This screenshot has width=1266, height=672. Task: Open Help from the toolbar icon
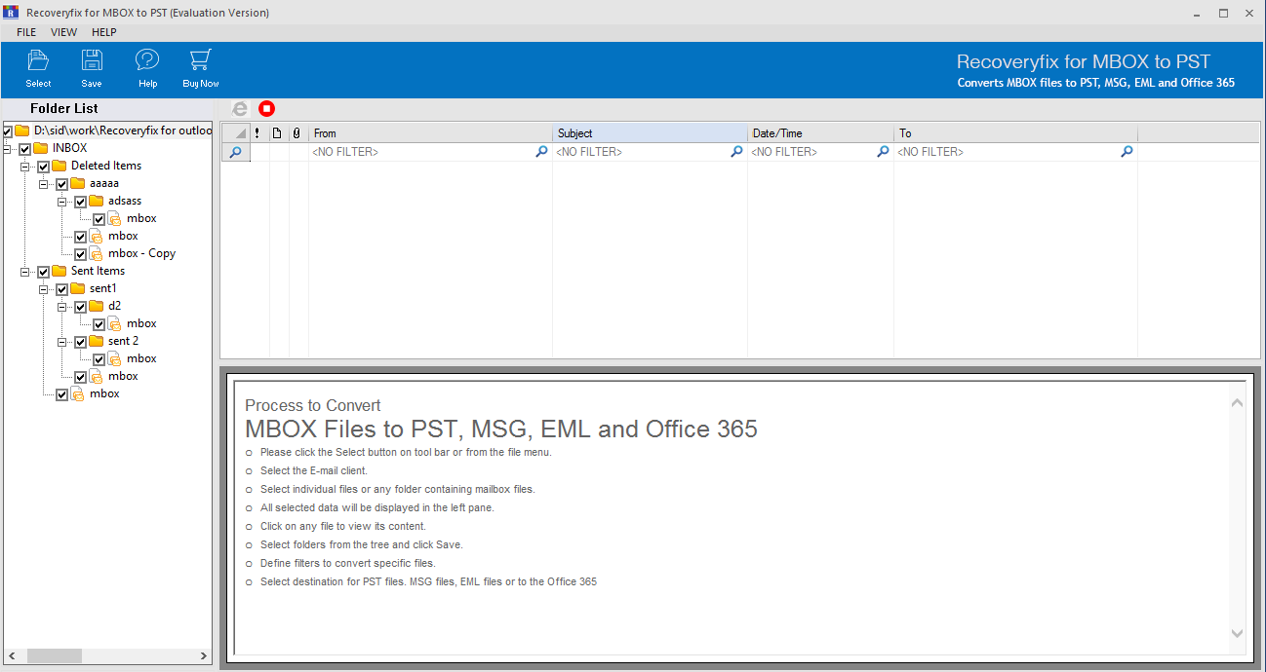pos(147,60)
